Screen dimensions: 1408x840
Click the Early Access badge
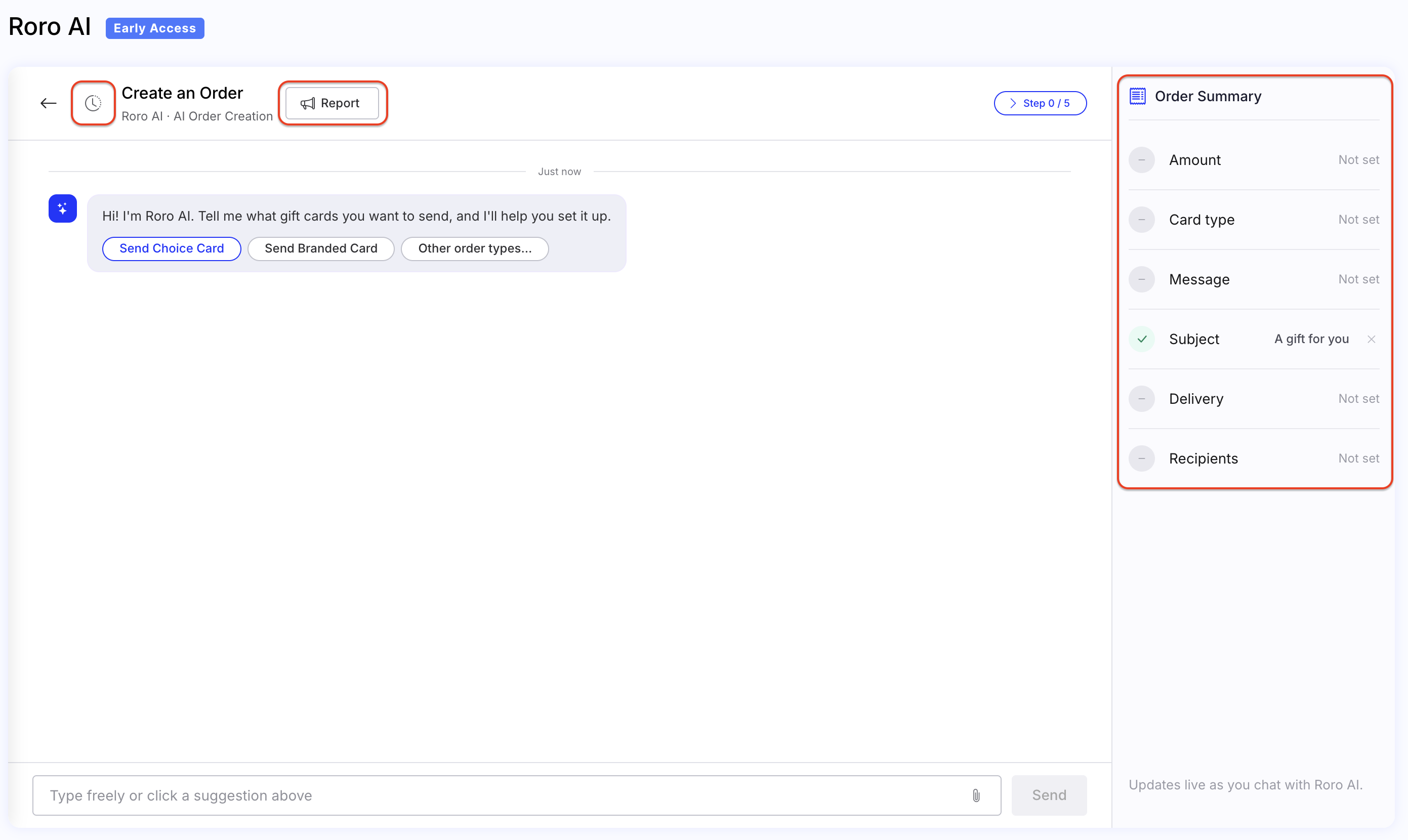click(154, 28)
